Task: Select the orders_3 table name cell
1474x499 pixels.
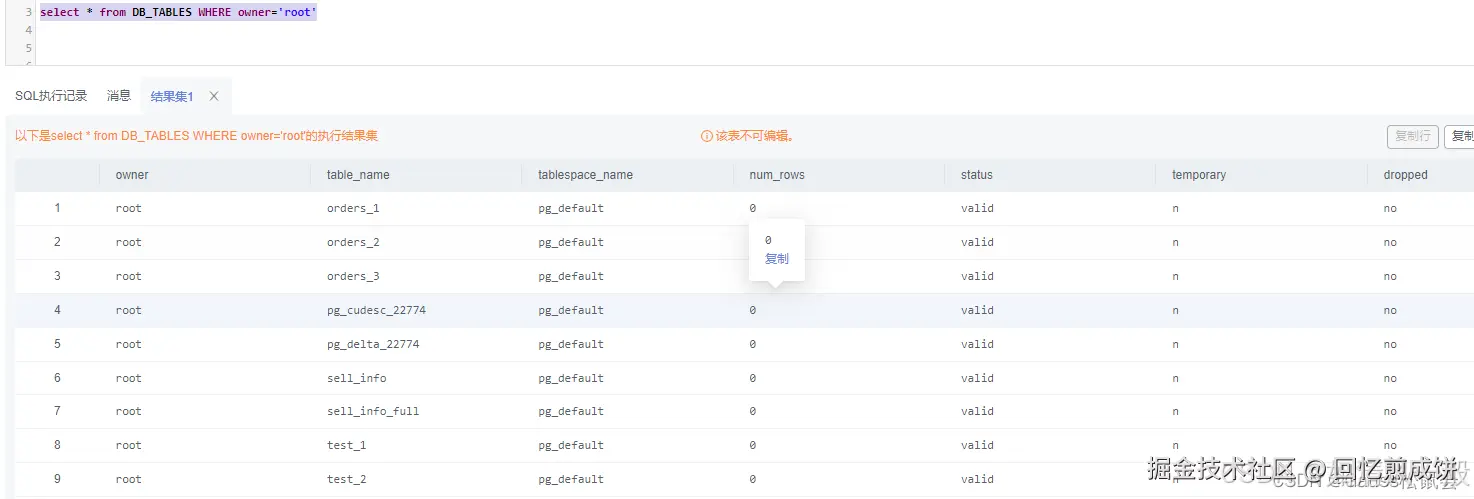Action: [x=353, y=277]
